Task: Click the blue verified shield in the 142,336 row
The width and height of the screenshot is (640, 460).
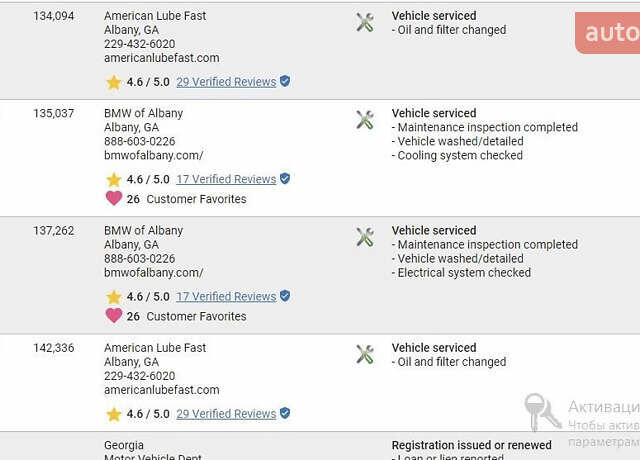Action: coord(285,413)
